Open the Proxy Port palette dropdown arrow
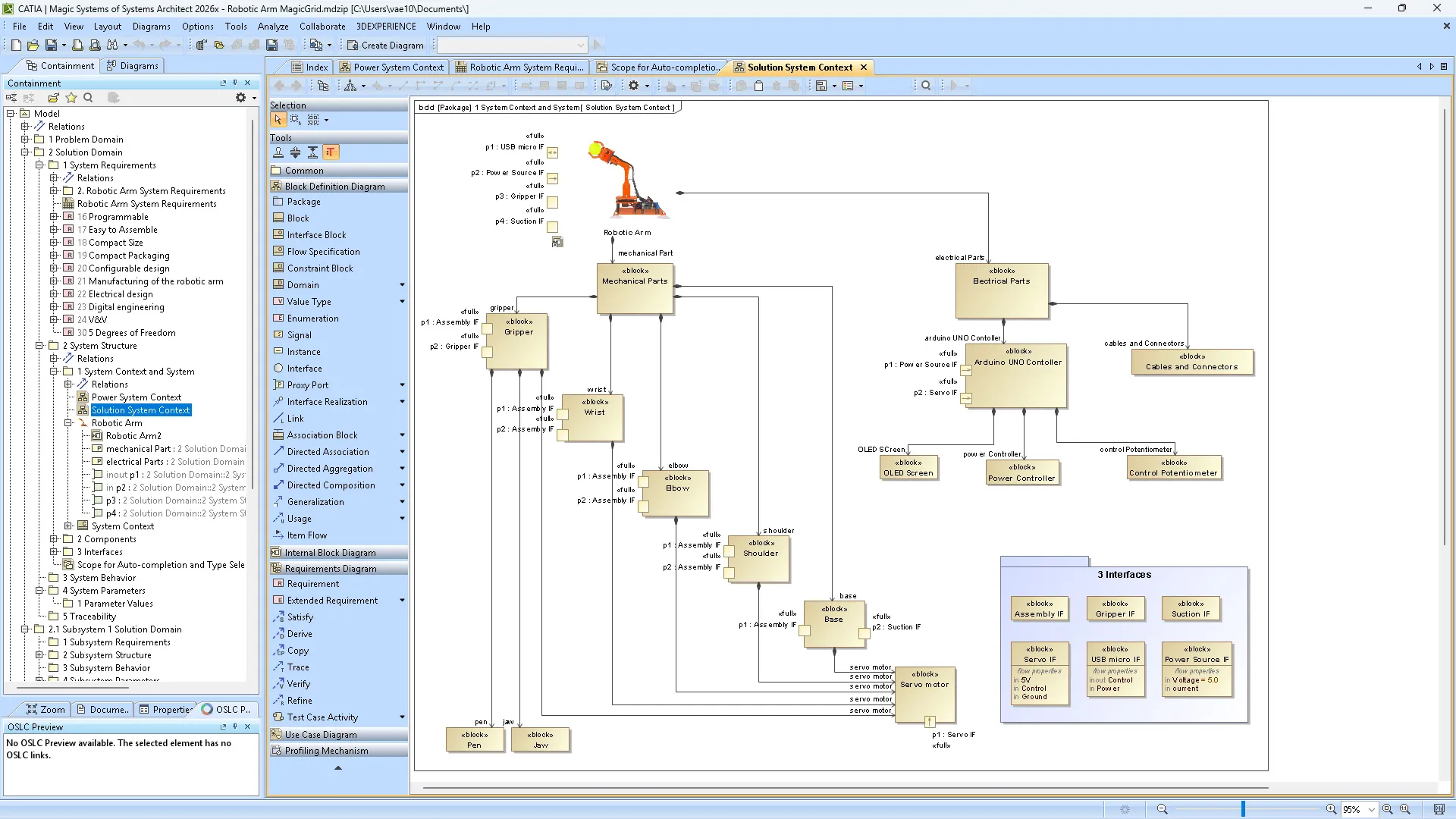Screen dimensions: 1456x819 click(402, 385)
